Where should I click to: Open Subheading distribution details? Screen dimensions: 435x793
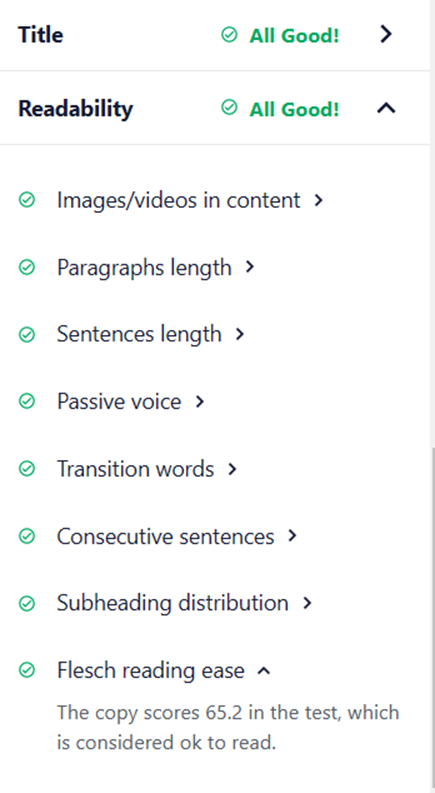pos(172,603)
